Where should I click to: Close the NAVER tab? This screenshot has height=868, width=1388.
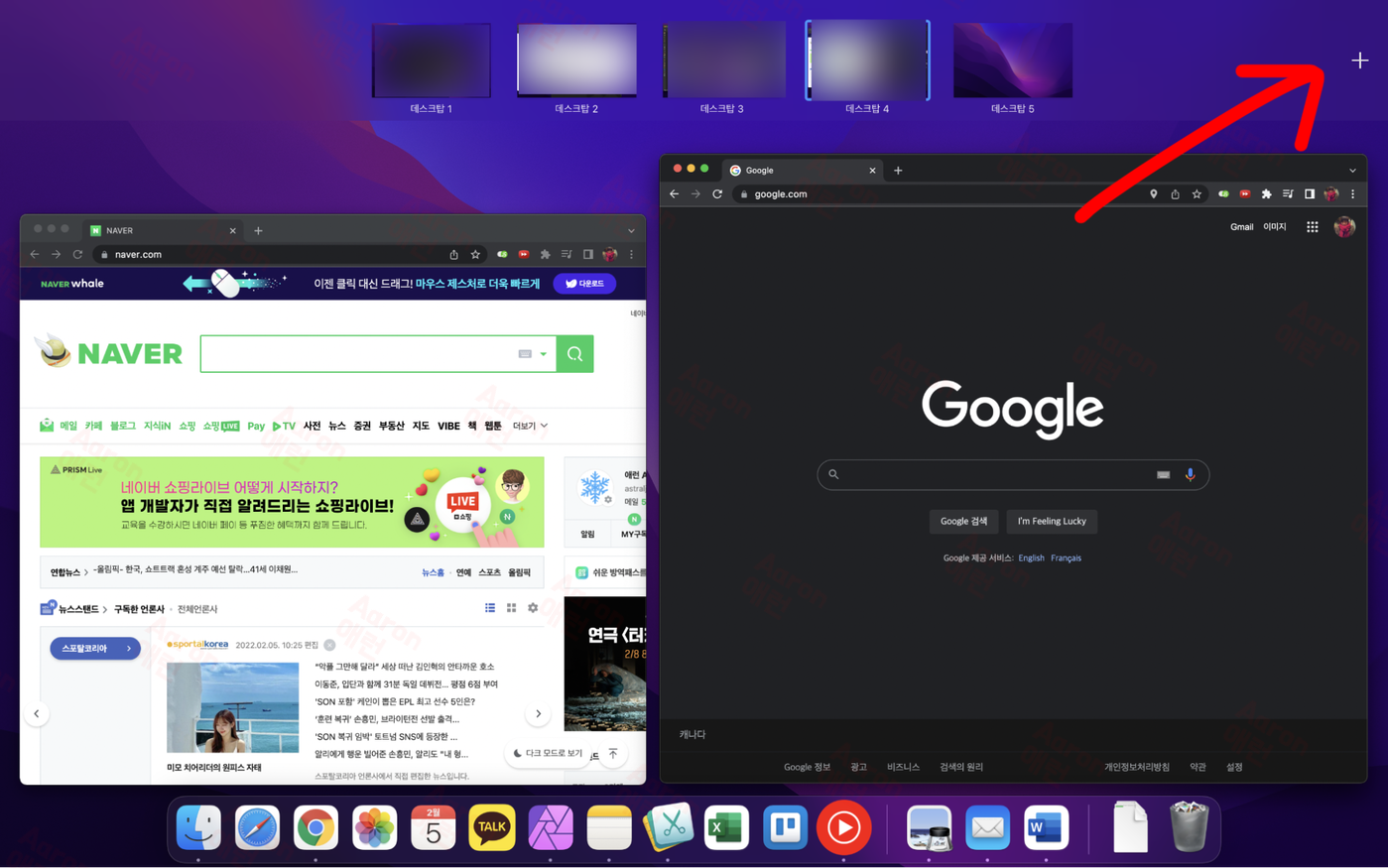point(233,231)
